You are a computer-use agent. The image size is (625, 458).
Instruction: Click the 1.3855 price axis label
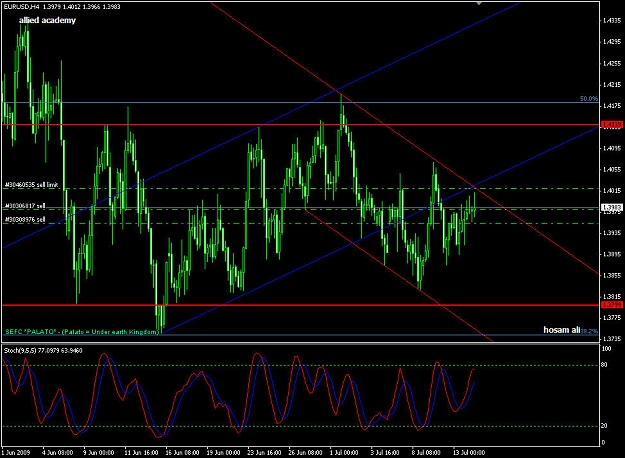[x=612, y=275]
